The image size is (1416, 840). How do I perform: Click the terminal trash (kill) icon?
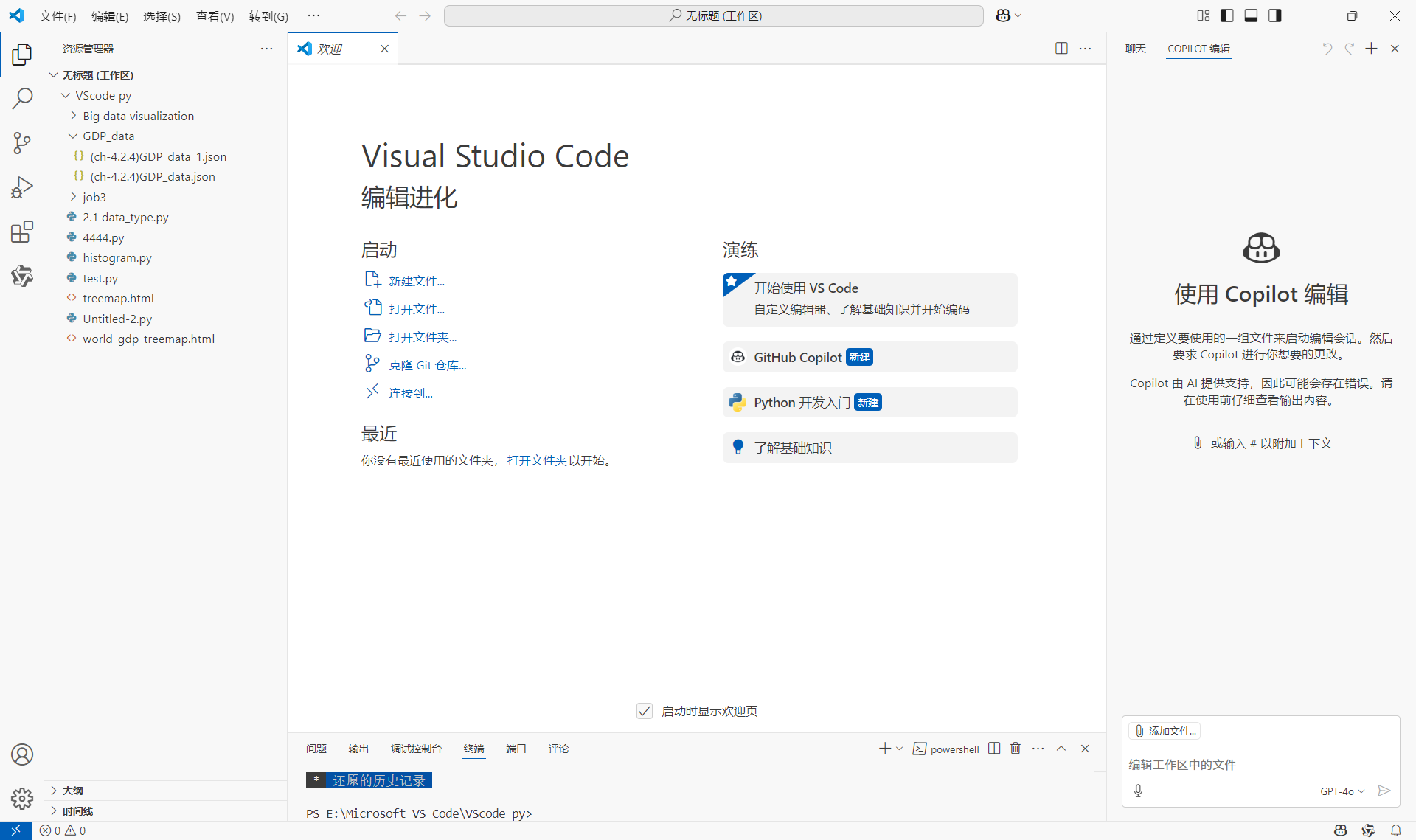1016,749
